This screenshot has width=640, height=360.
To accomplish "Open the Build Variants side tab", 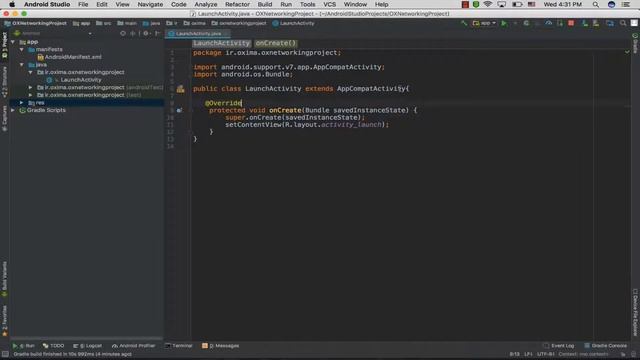I will [x=4, y=279].
